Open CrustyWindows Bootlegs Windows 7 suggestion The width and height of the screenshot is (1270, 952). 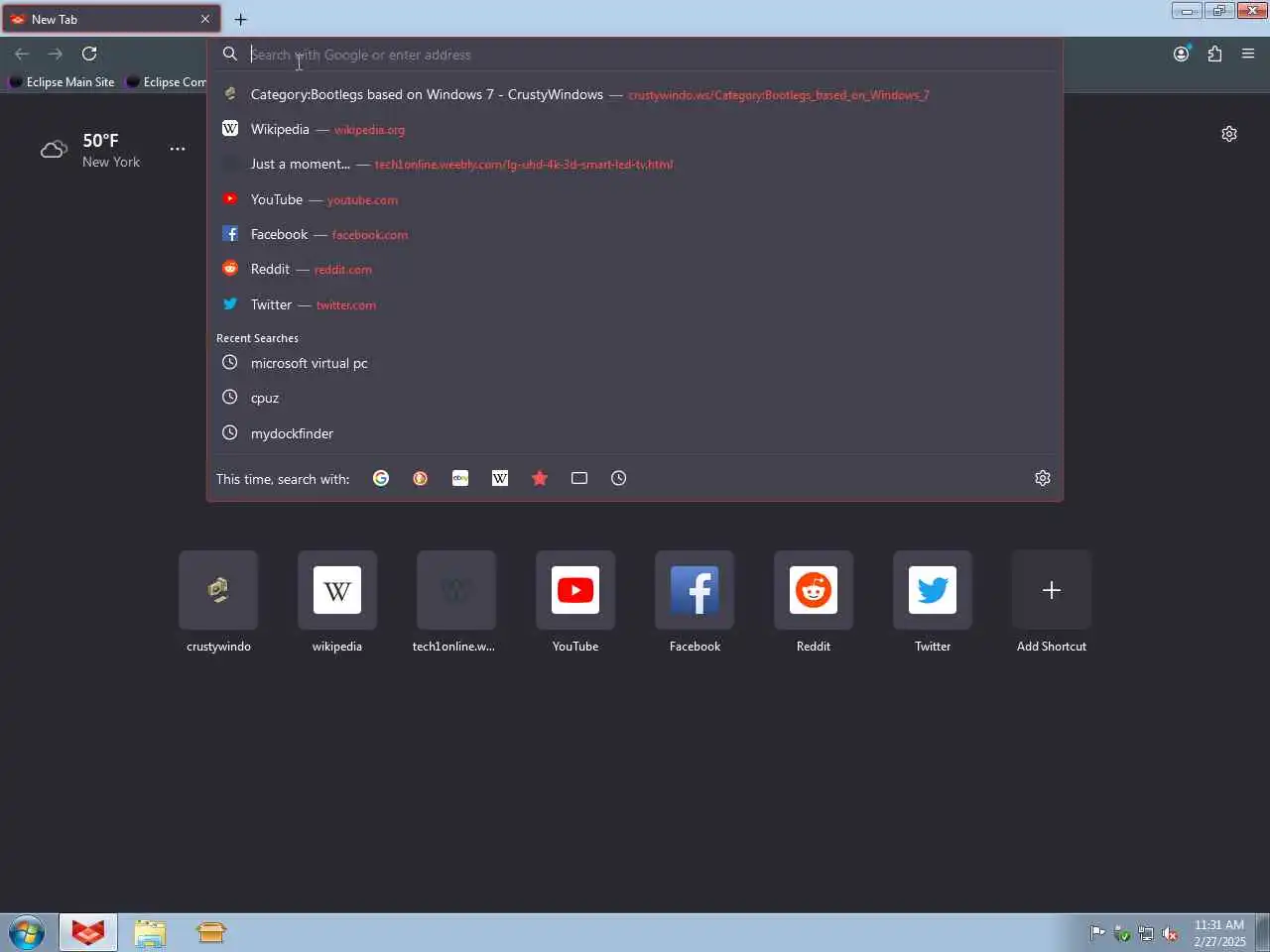[635, 94]
